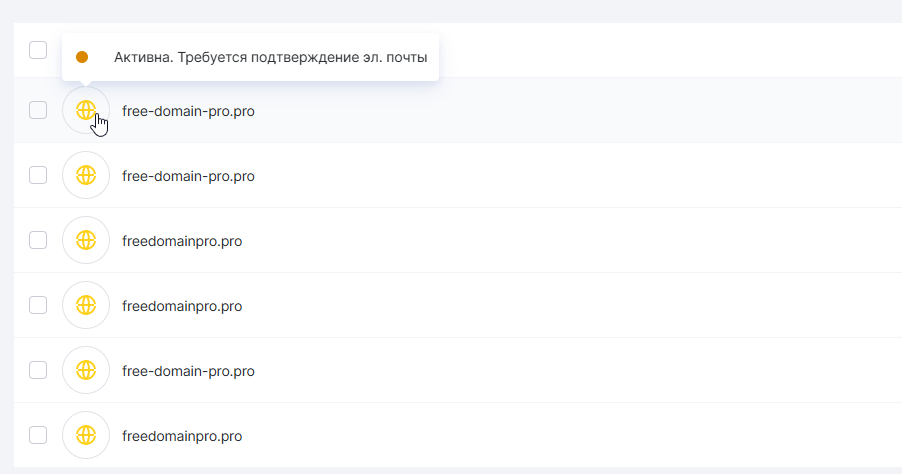Open freedomainpro.pro in the fourth row
This screenshot has height=474, width=902.
click(182, 306)
